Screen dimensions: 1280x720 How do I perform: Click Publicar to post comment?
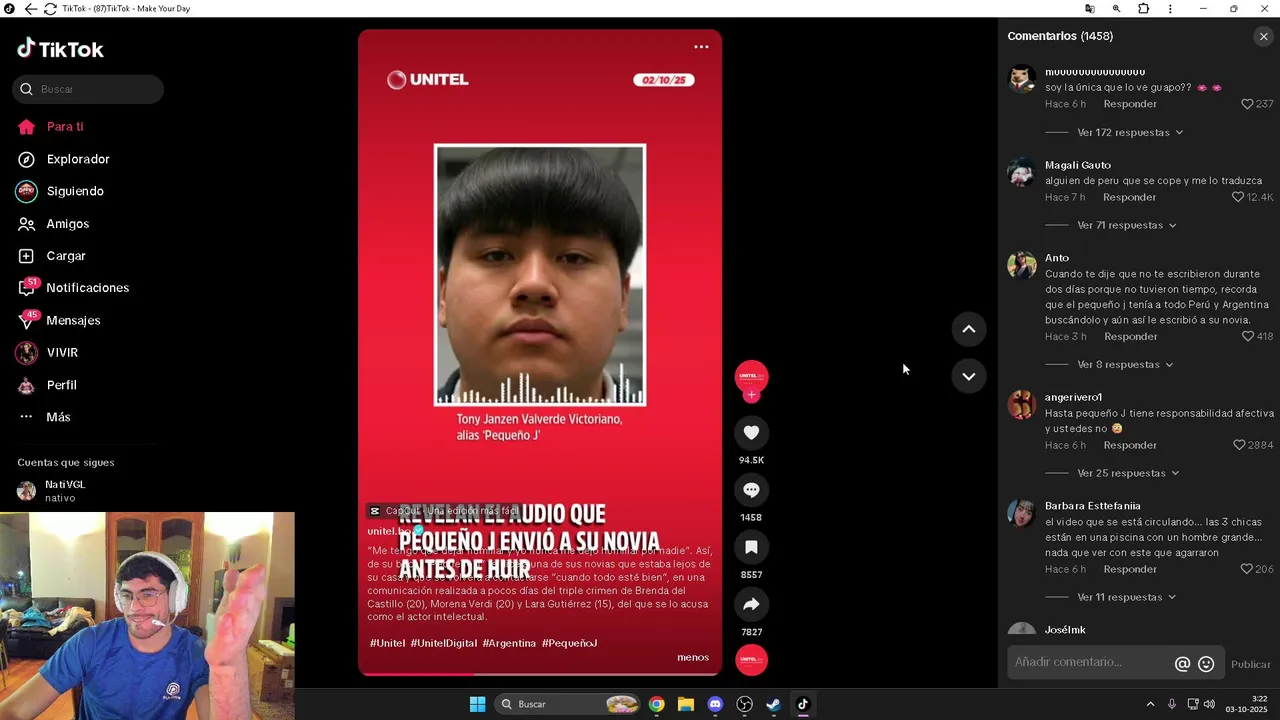tap(1250, 664)
